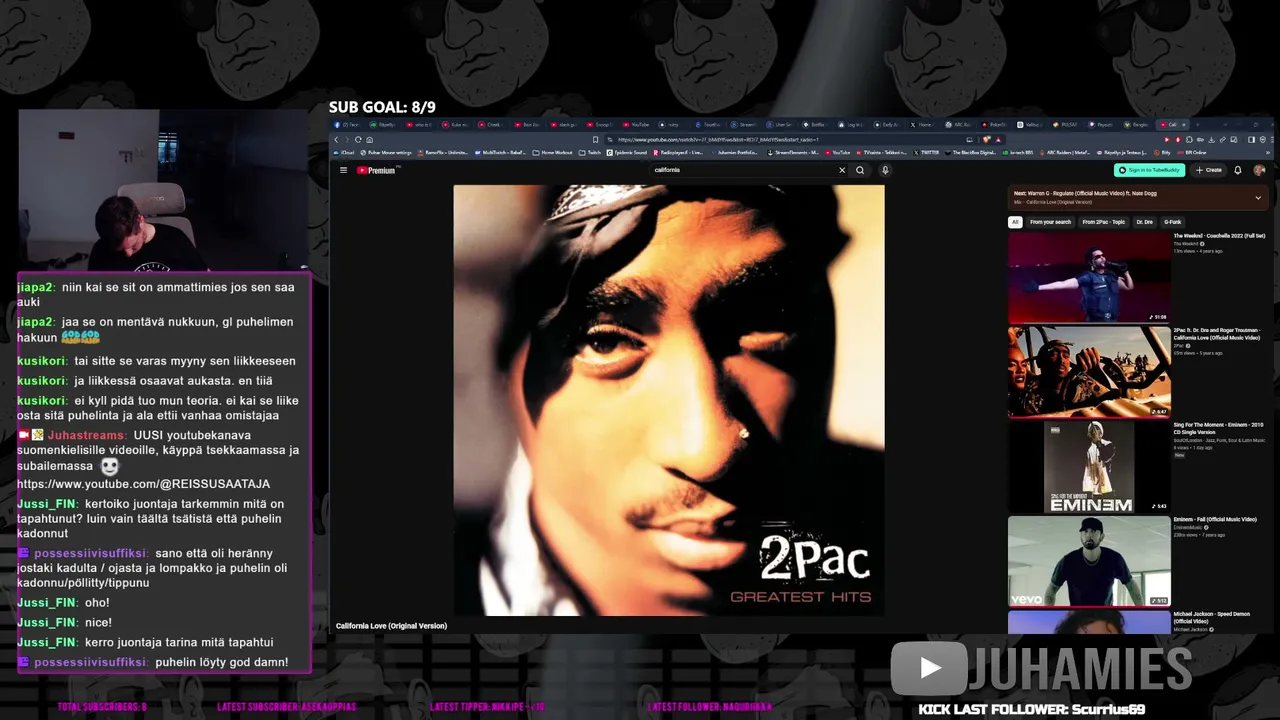Start the YouTube magnifier search
The width and height of the screenshot is (1280, 720).
coord(860,170)
